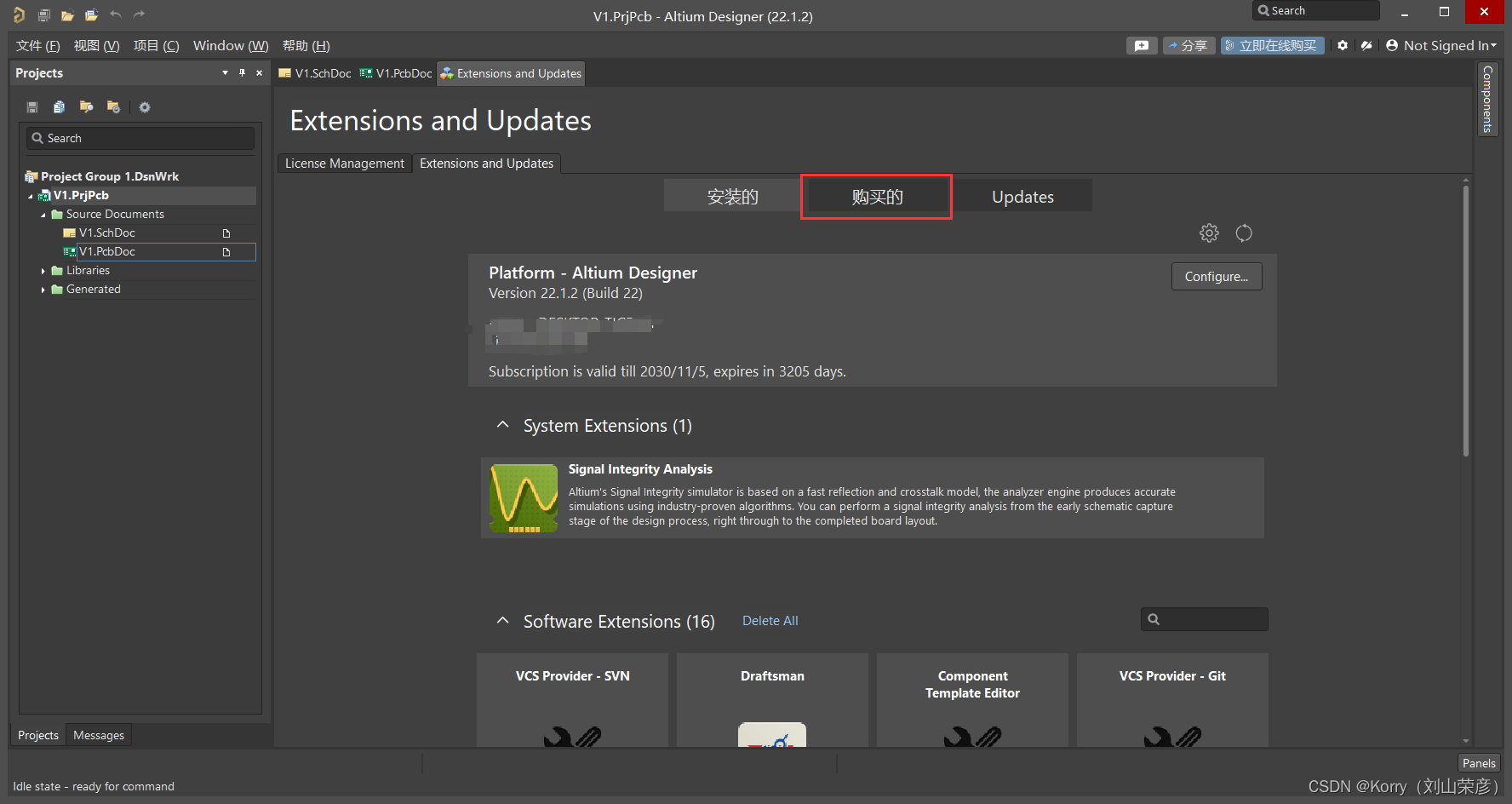Refresh the extensions list
Screen dimensions: 1512x804
(x=1244, y=233)
